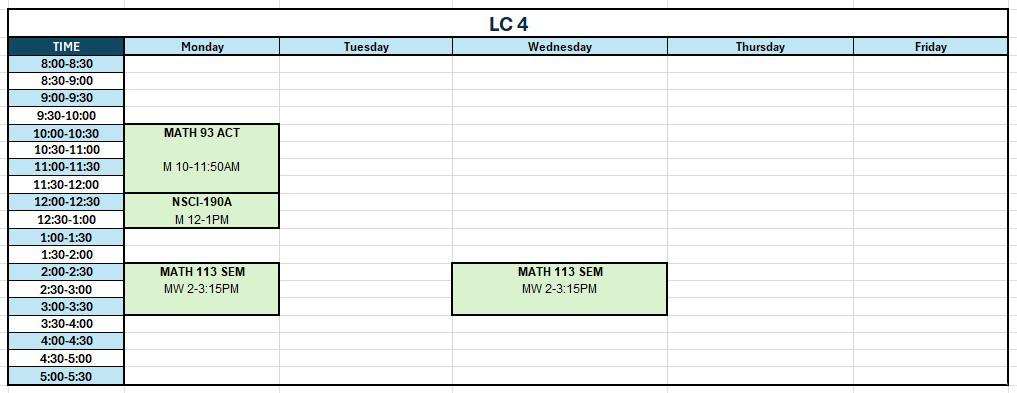Screen dimensions: 1017x393
Task: Select the 12:00-12:30 time cell
Action: tap(66, 202)
